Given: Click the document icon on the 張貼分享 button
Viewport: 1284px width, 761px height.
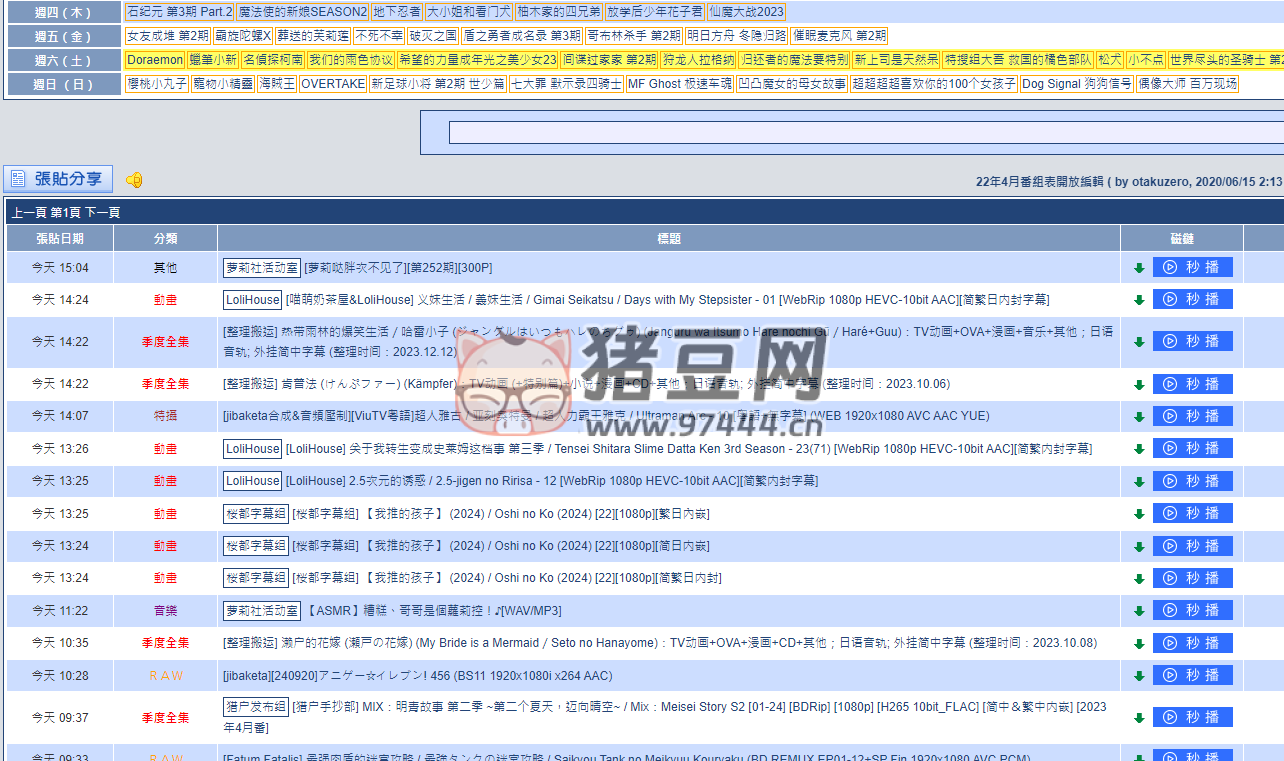Looking at the screenshot, I should [x=19, y=179].
